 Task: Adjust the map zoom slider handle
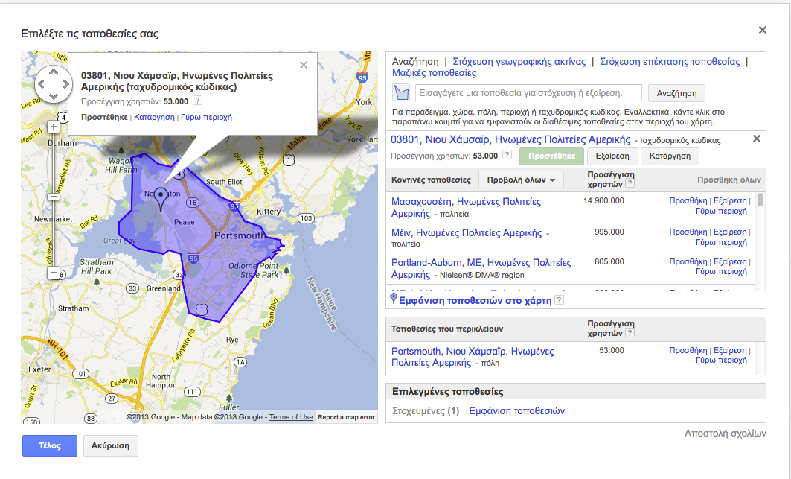[53, 196]
